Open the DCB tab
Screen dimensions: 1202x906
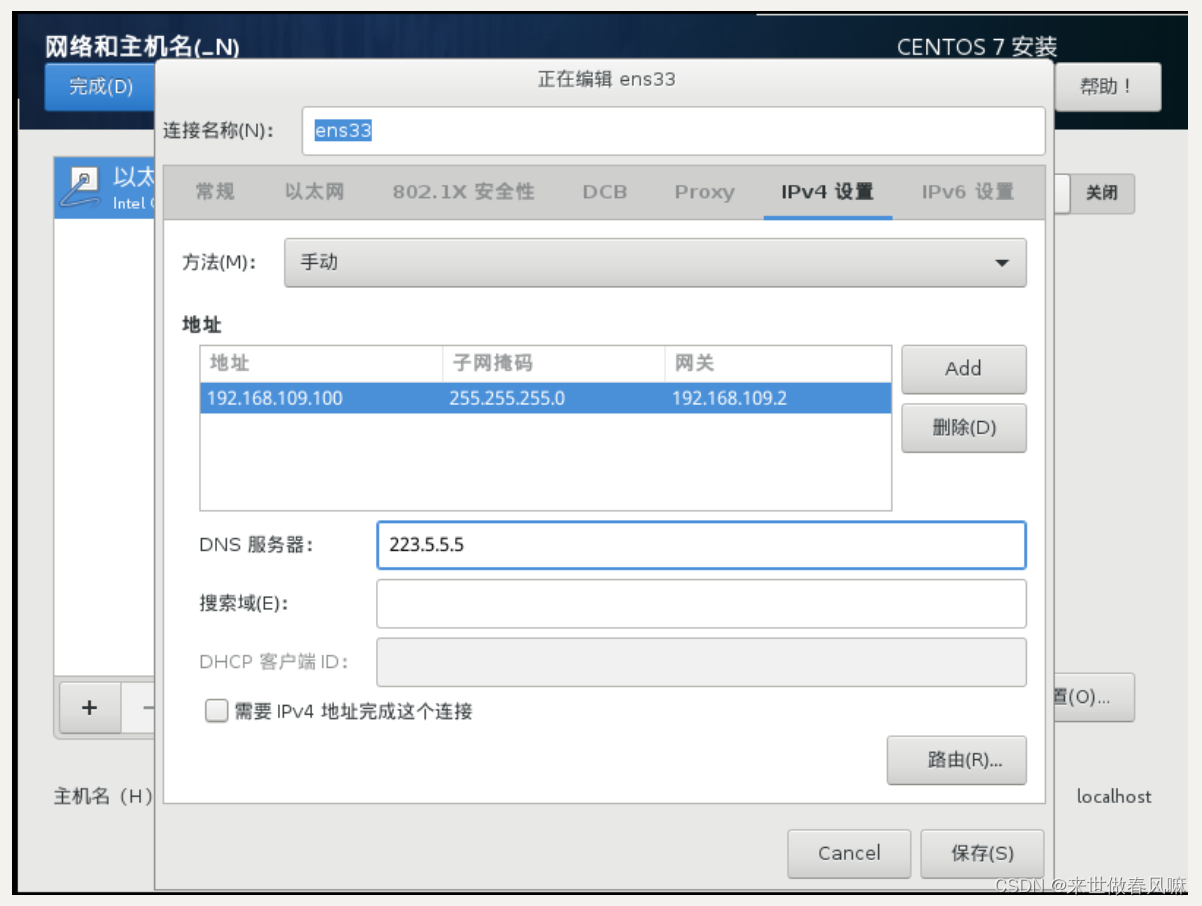[x=605, y=192]
